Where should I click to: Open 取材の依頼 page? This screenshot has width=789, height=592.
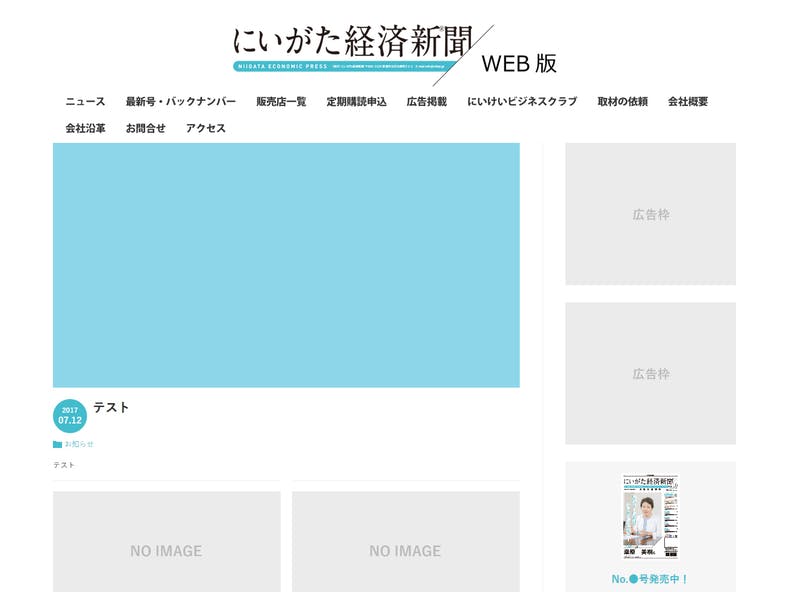pos(622,102)
